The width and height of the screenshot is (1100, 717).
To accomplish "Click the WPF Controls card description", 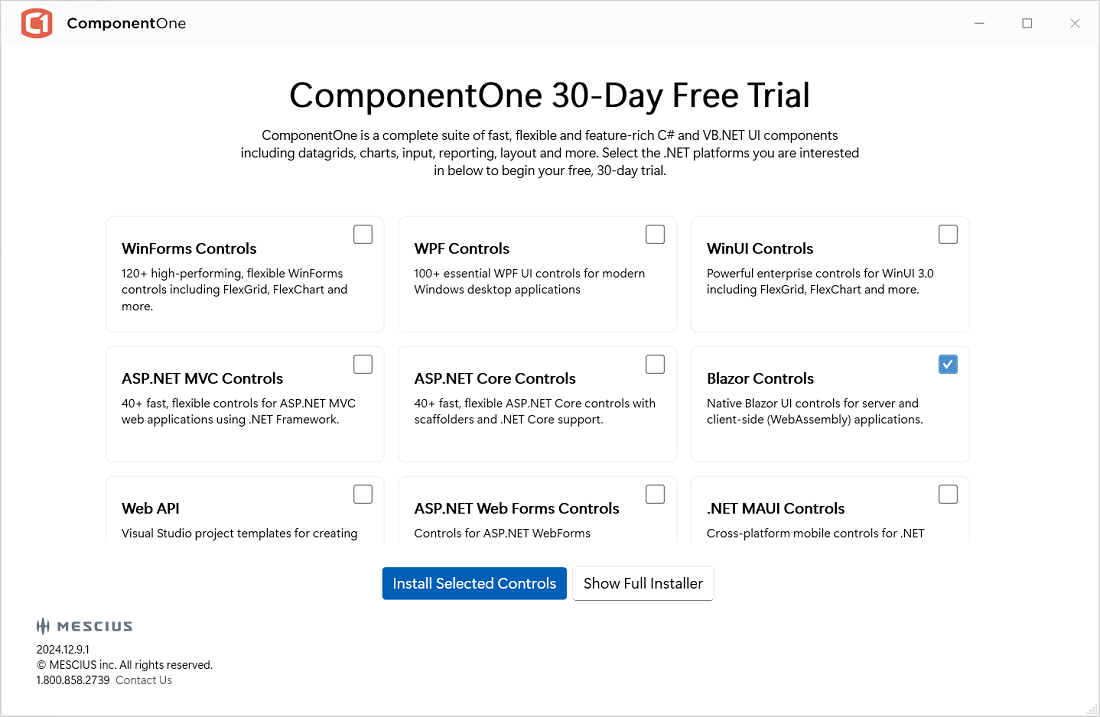I will 529,281.
